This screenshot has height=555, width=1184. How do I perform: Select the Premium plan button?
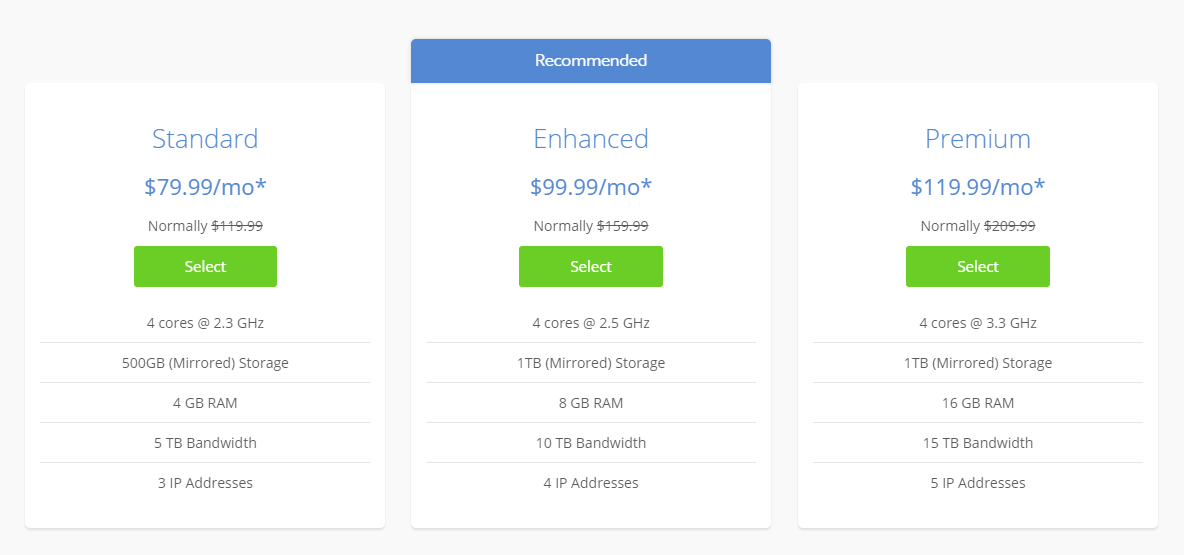[x=977, y=267]
